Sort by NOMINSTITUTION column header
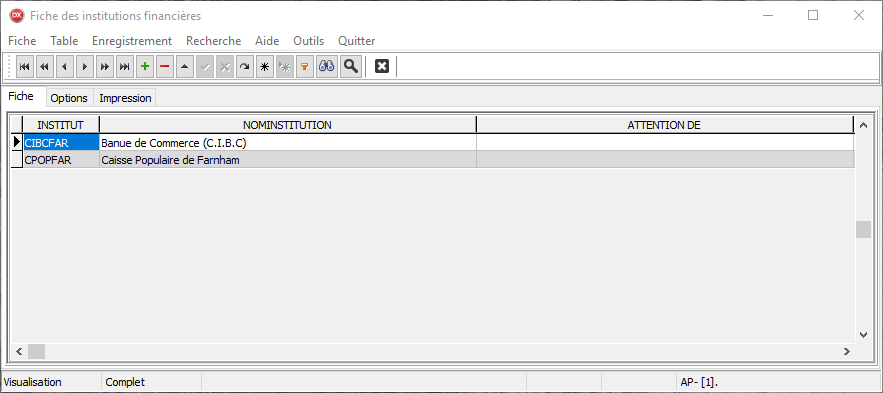The image size is (883, 393). 288,125
